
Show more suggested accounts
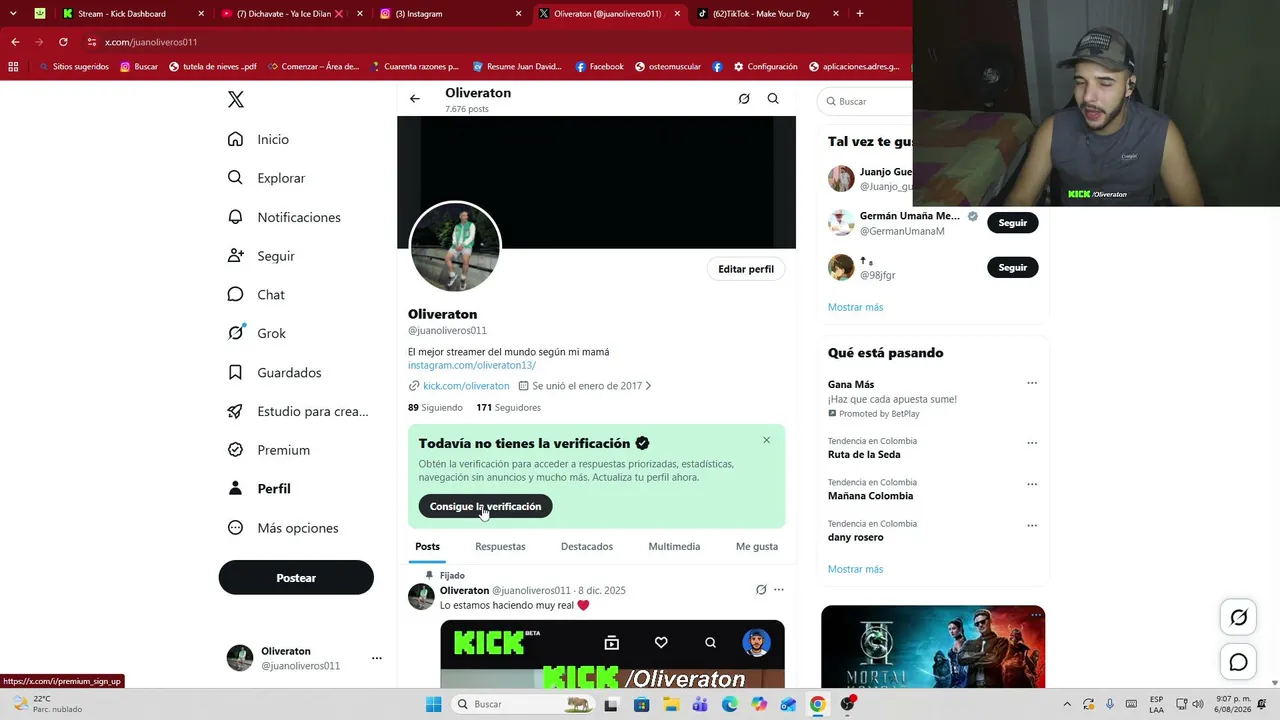point(855,307)
